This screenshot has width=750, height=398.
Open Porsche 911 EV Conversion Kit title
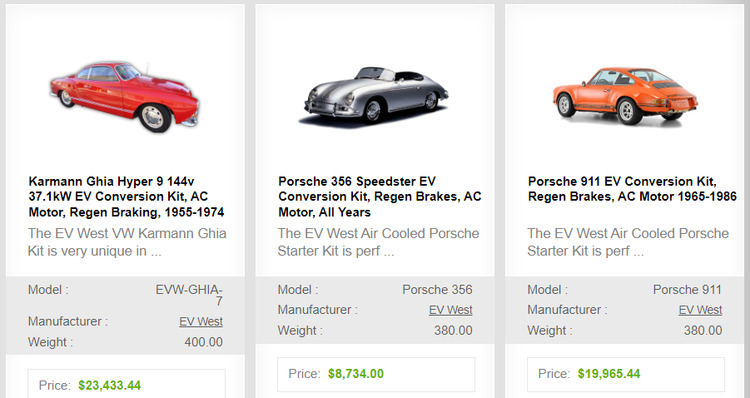pyautogui.click(x=632, y=189)
